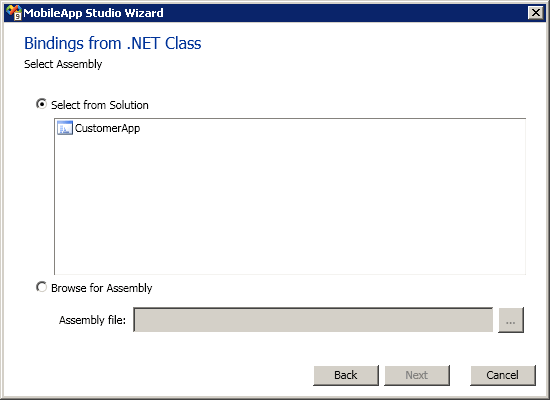This screenshot has height=400, width=550.
Task: Select the 'Select from Solution' radio button
Action: click(41, 104)
